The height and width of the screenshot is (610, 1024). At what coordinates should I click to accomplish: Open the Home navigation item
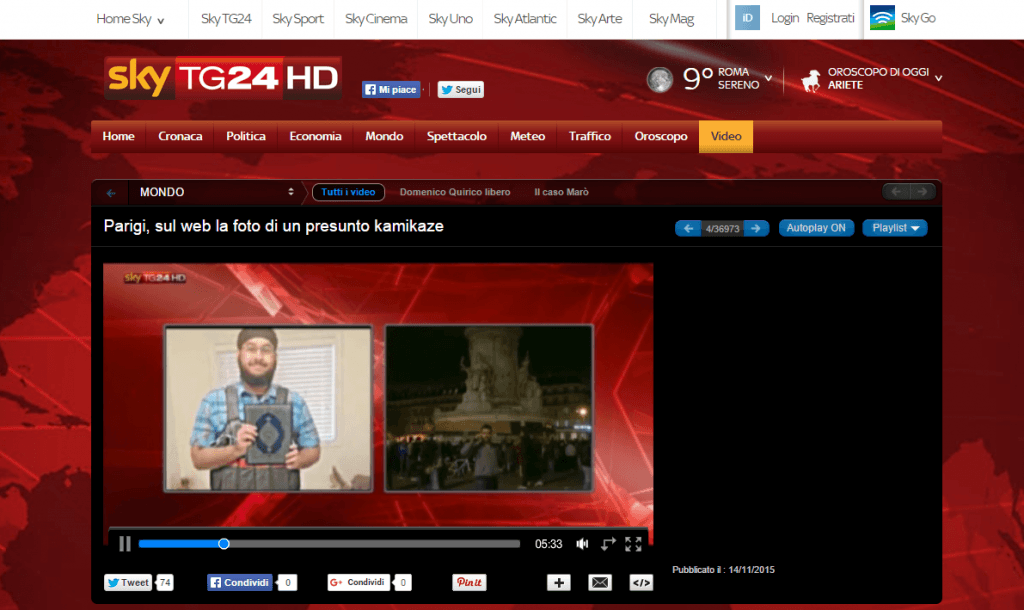pos(118,136)
